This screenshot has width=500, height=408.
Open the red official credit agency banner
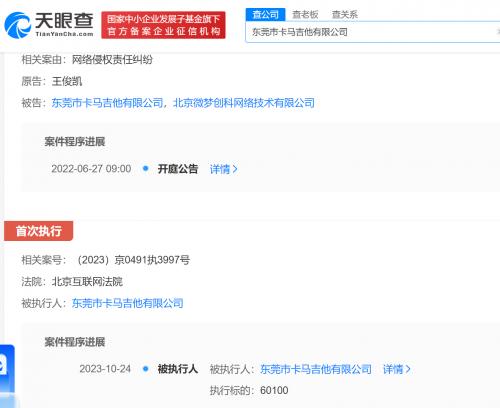click(x=163, y=25)
